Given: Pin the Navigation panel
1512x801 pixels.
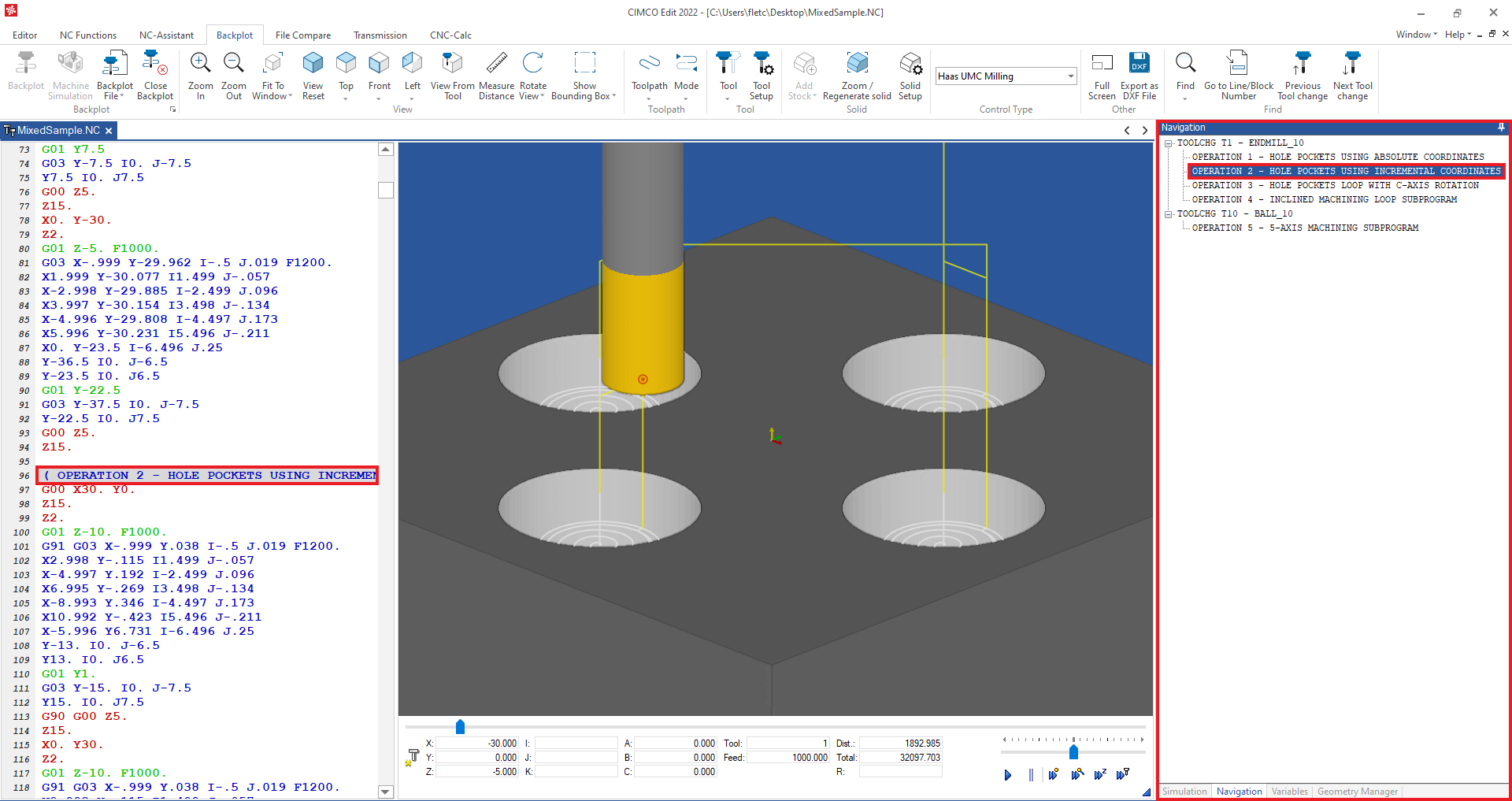Looking at the screenshot, I should [1501, 127].
